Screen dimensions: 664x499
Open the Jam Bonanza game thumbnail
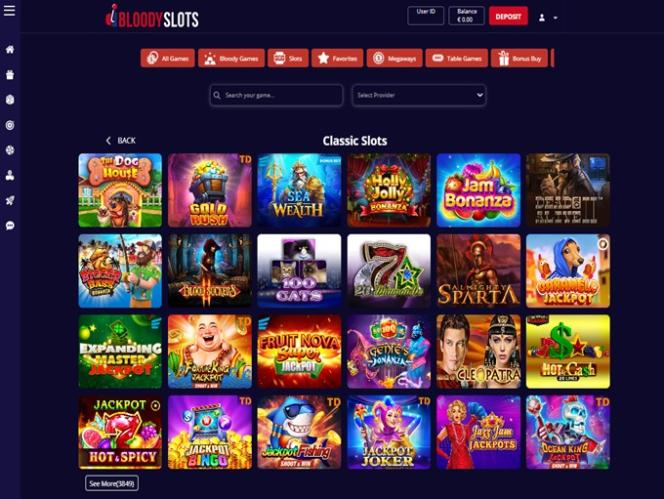pos(478,190)
